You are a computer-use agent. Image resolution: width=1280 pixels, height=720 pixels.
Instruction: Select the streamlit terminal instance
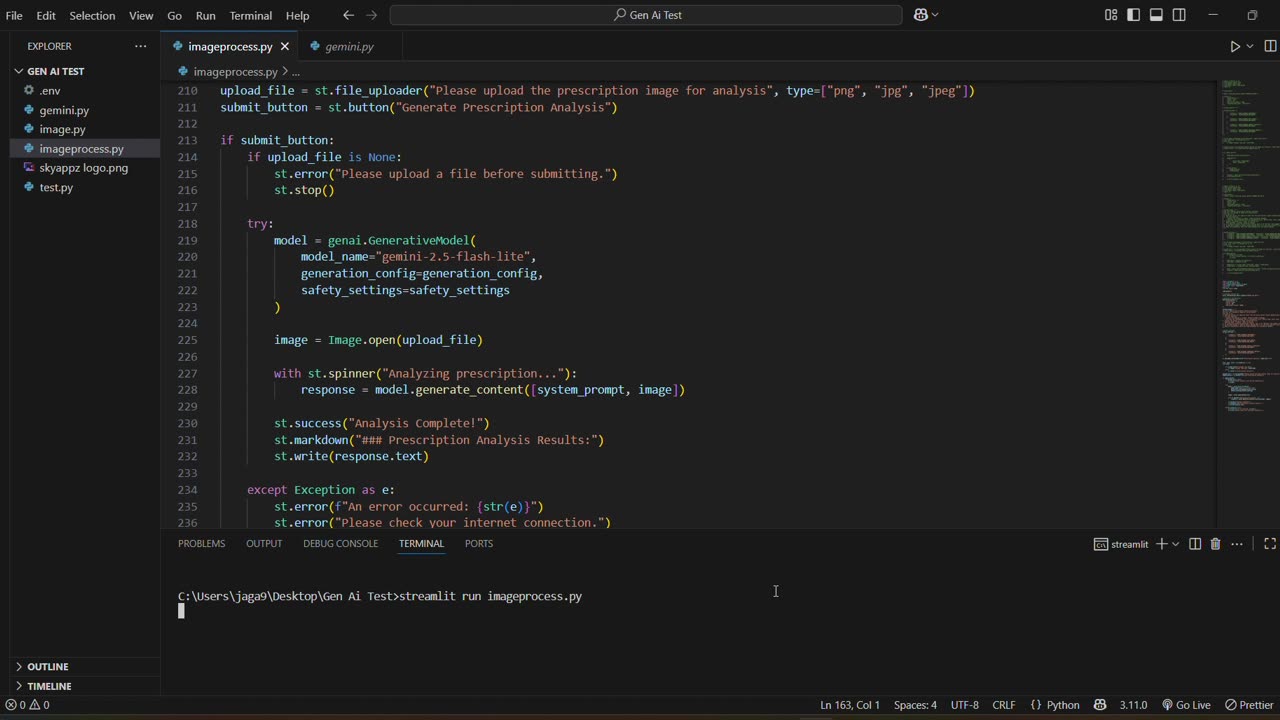(1121, 544)
